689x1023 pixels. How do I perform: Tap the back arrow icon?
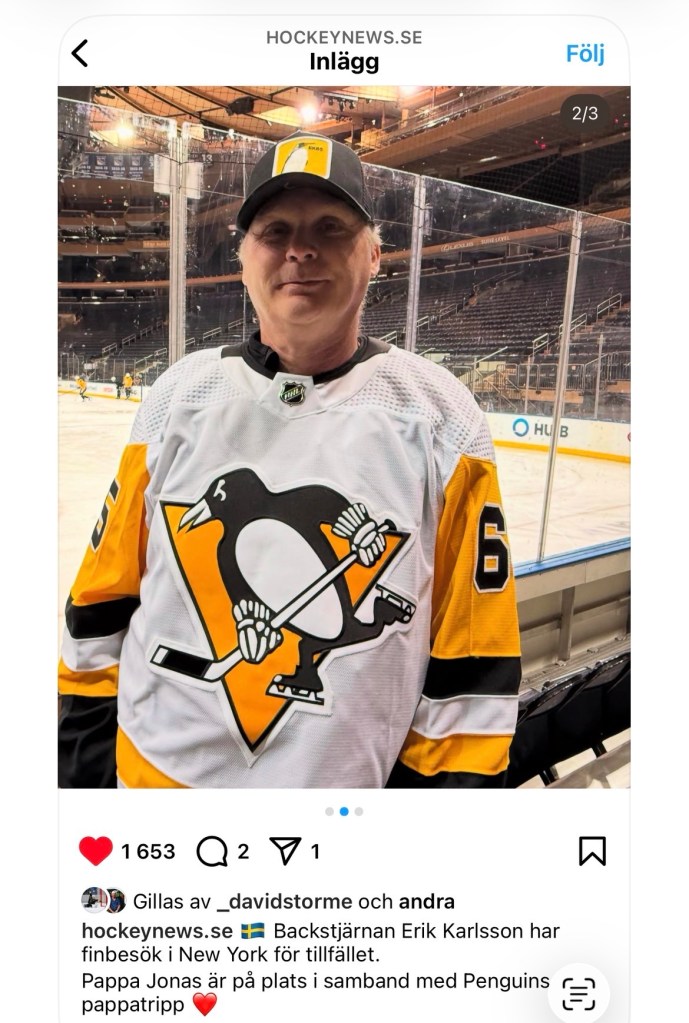[x=80, y=53]
